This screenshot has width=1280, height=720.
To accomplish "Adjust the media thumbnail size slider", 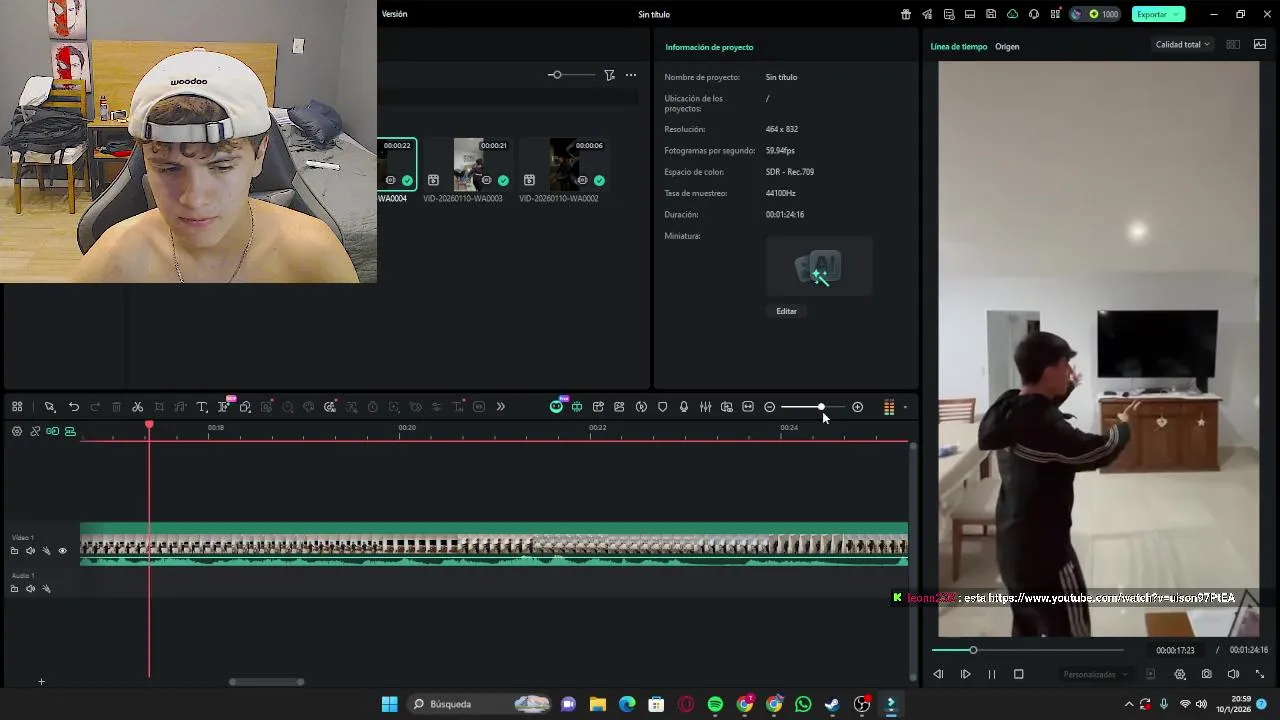I will point(556,75).
